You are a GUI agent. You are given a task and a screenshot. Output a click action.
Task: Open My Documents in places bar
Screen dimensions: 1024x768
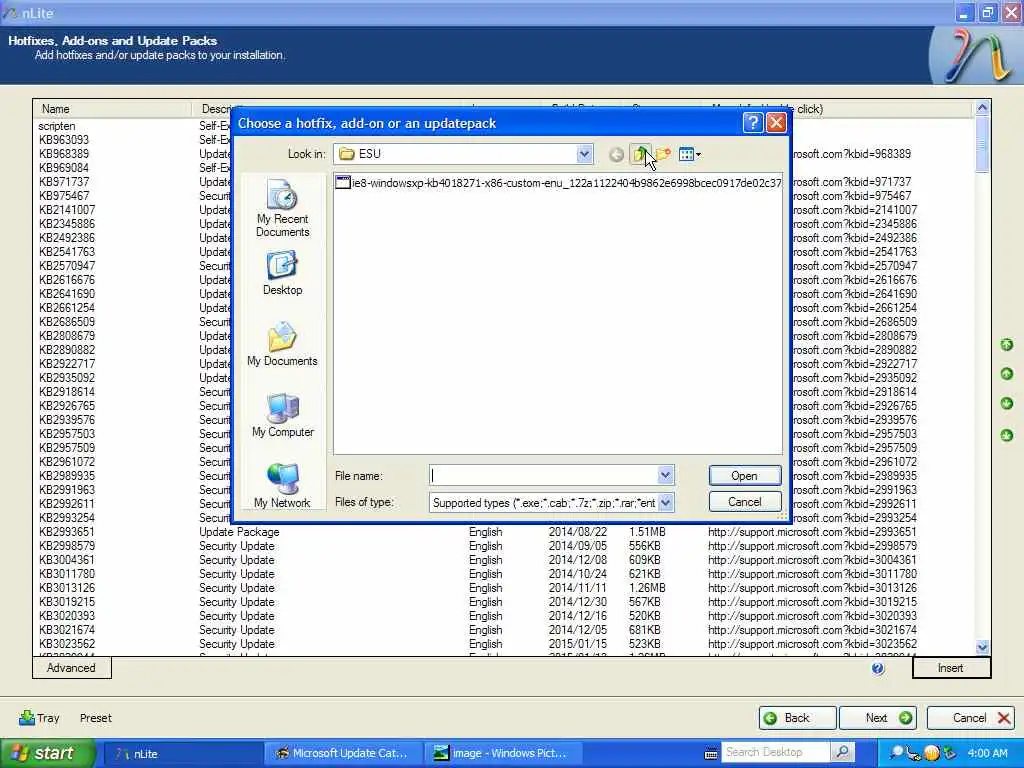(282, 344)
